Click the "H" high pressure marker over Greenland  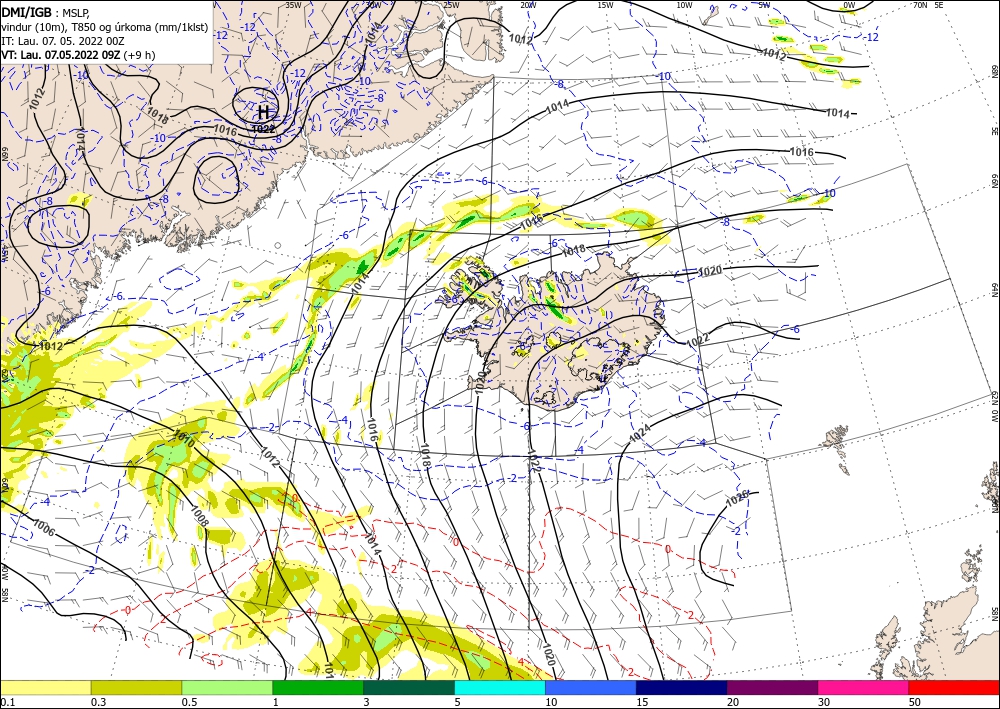(263, 112)
